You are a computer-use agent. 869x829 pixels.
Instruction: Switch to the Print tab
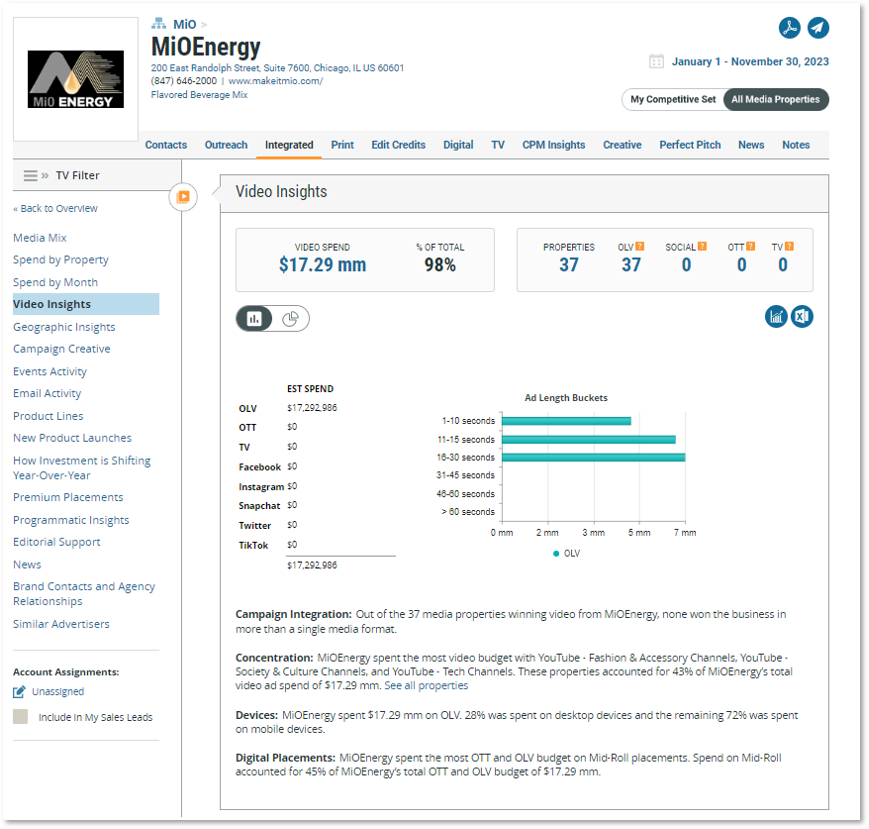[343, 145]
